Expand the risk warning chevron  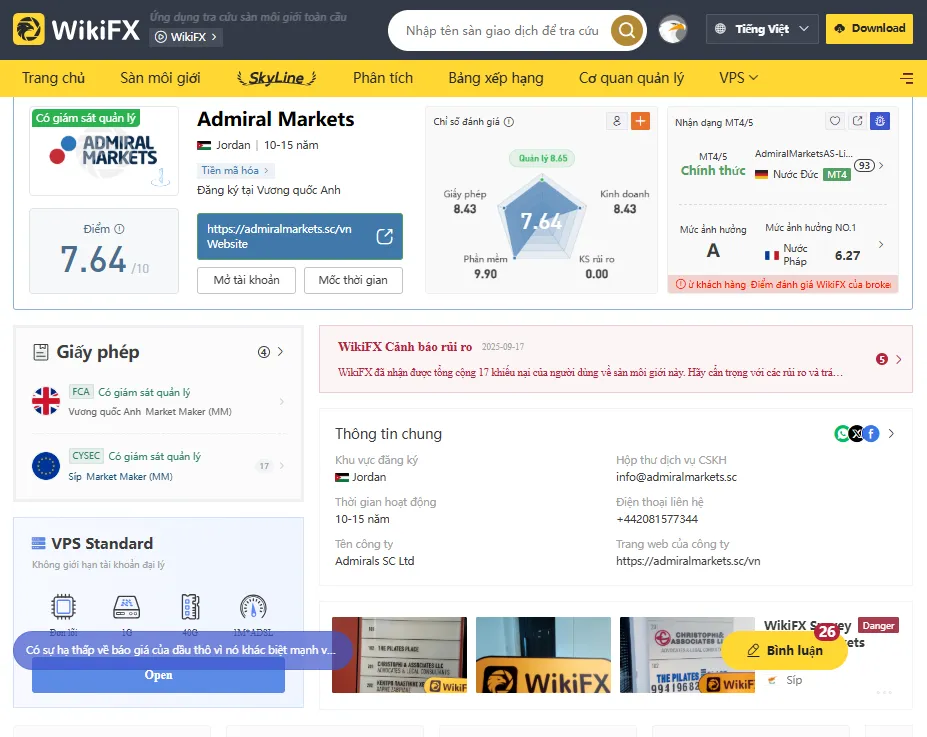pos(899,359)
